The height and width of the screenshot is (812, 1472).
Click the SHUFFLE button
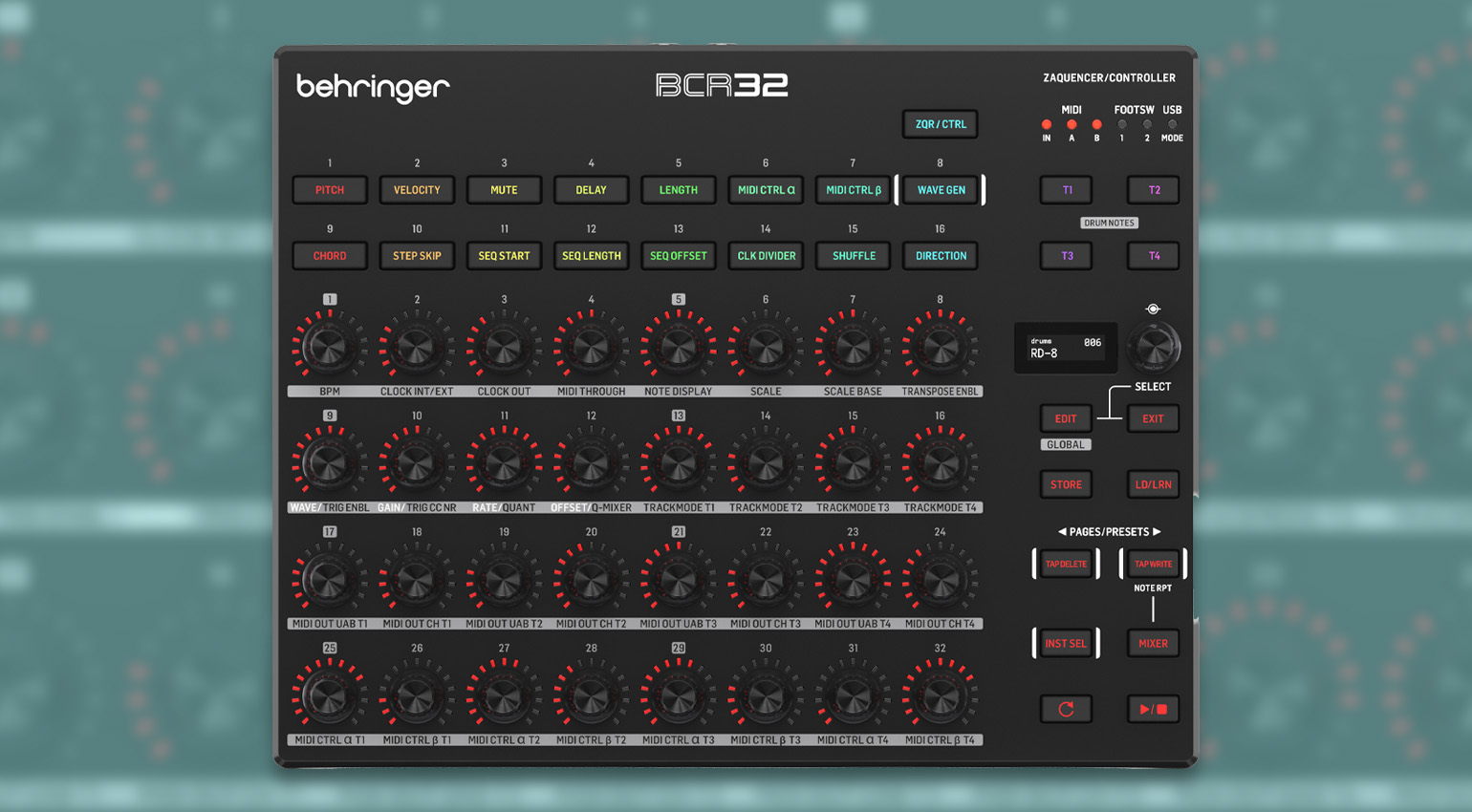coord(853,256)
